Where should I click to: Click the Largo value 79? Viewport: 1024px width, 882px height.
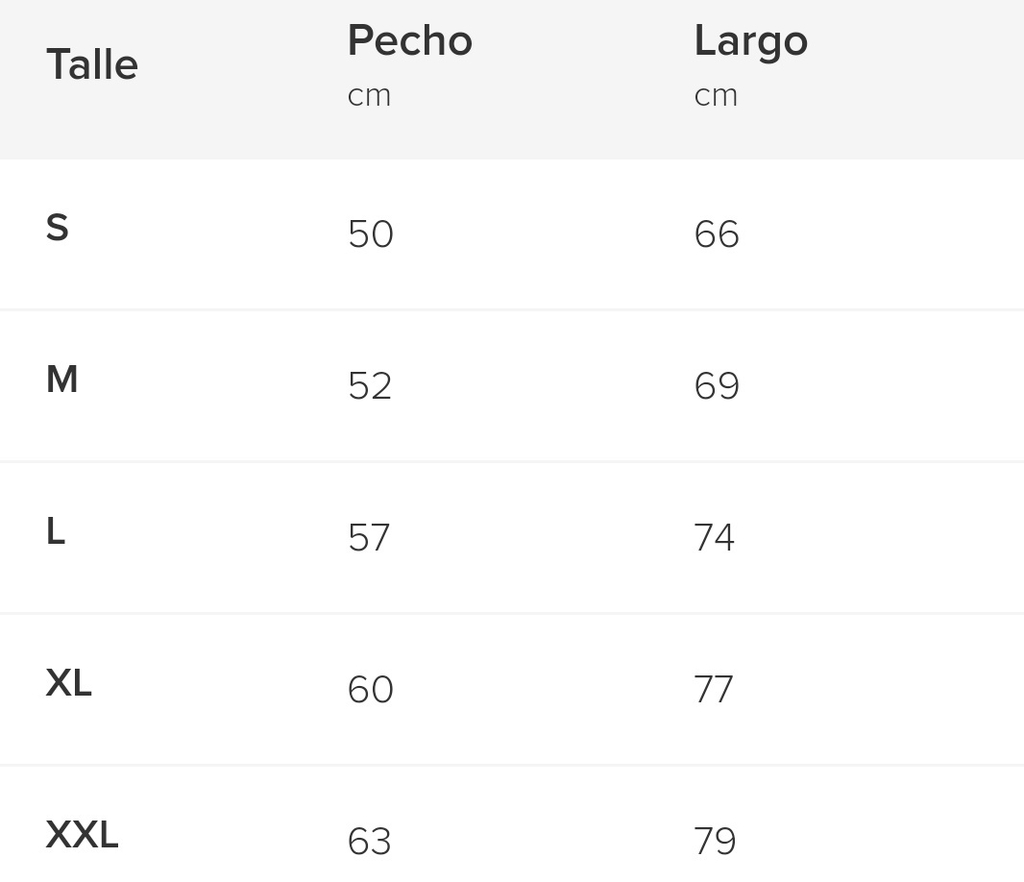[x=715, y=841]
